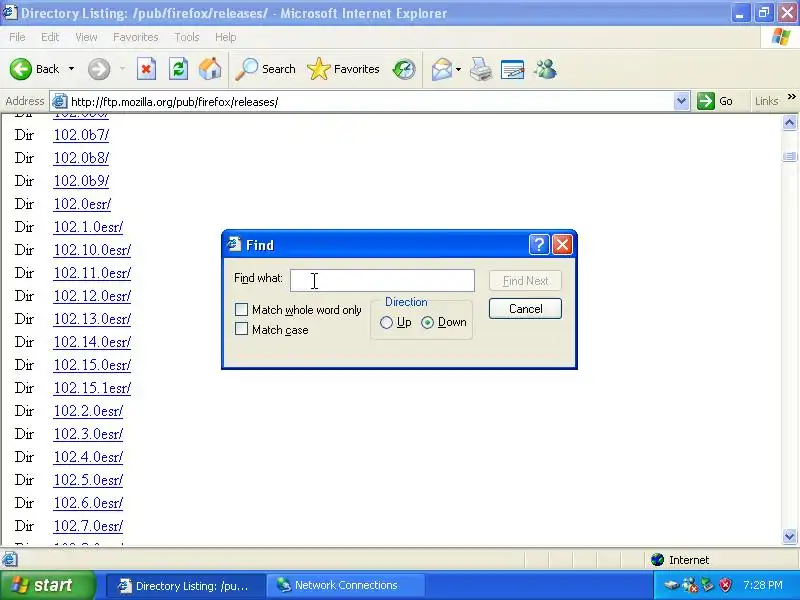Open the Tools menu
Screen dimensions: 800x600
[x=187, y=37]
